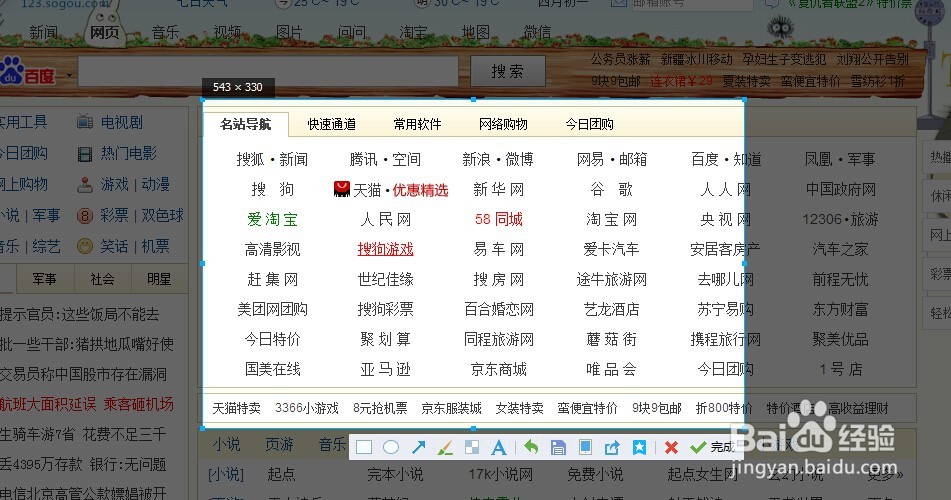Click the lottery ball icon beside 彩票
Screen dimensions: 951x500
(x=85, y=215)
